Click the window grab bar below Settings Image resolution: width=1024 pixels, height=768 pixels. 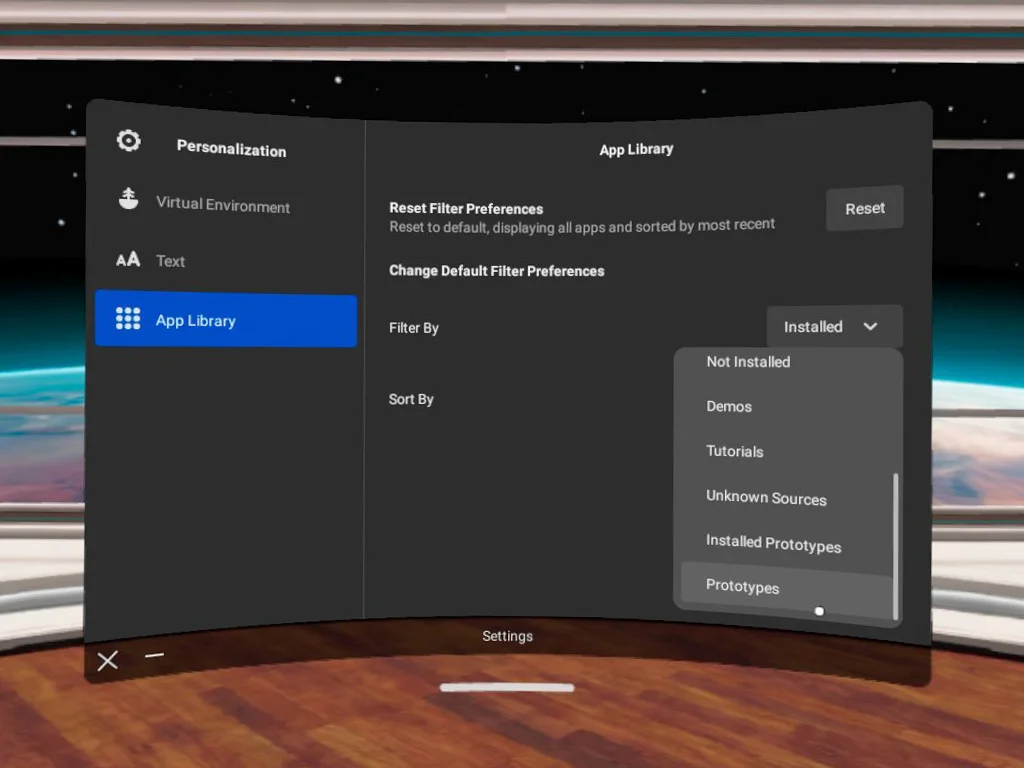click(507, 688)
